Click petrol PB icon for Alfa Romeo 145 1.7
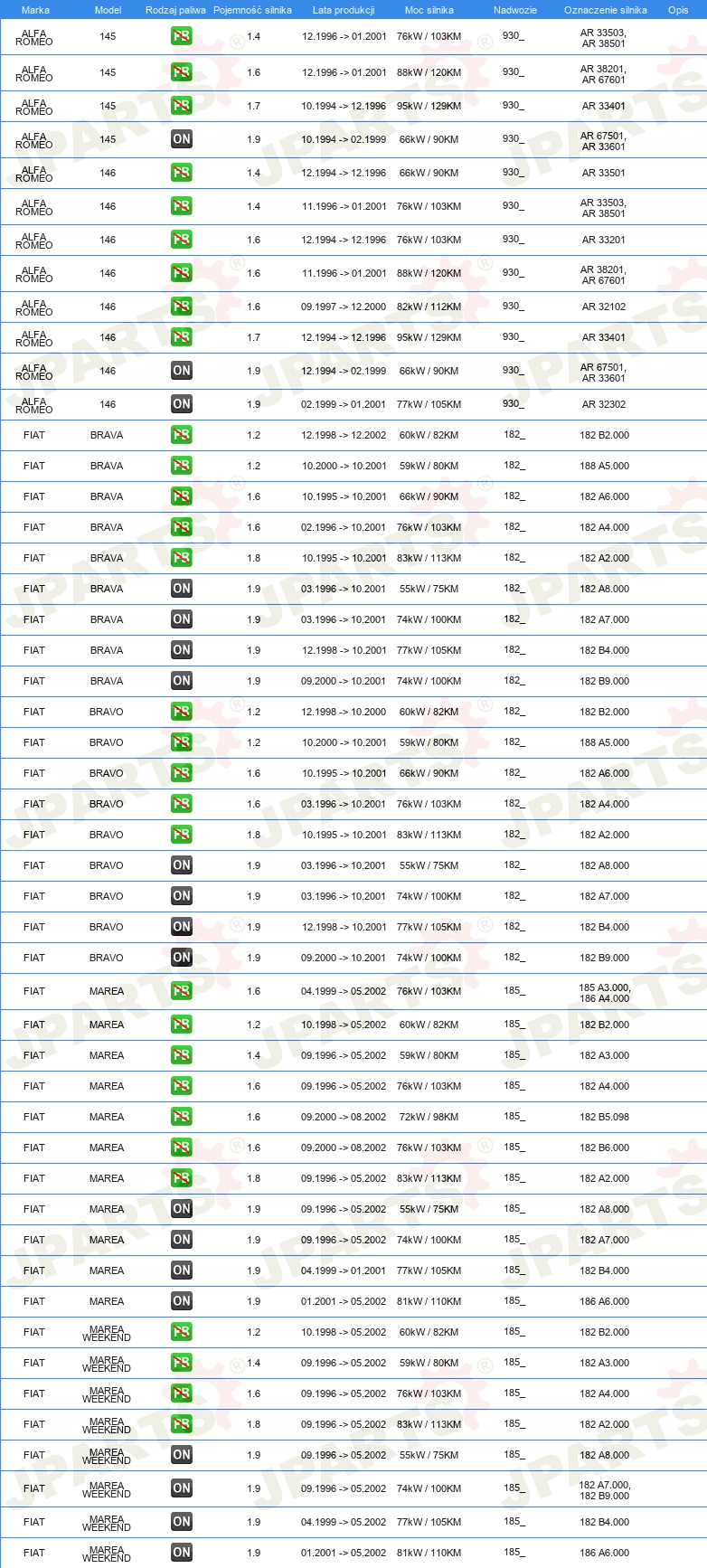This screenshot has width=707, height=1568. [182, 106]
